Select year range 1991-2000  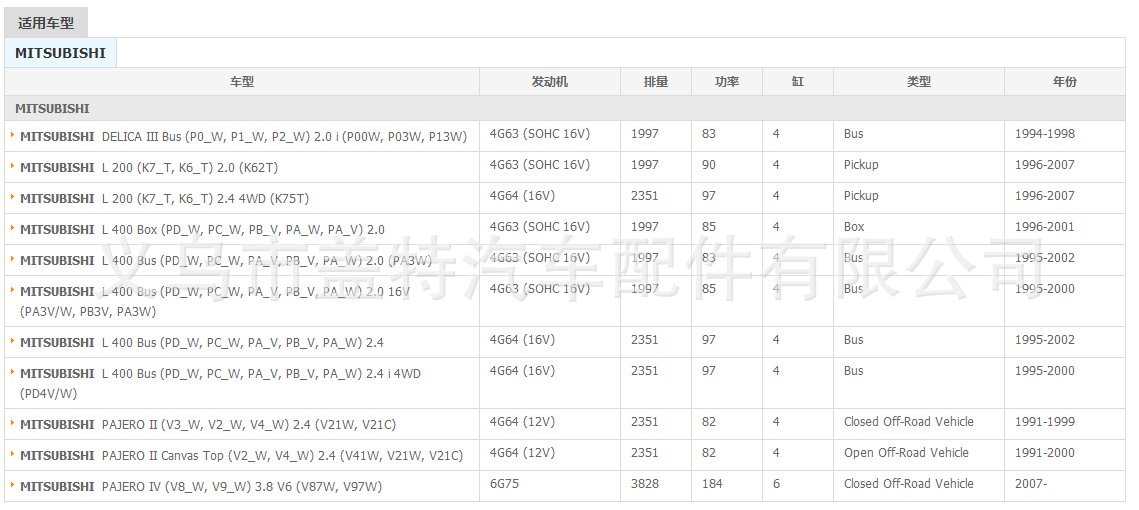pos(1045,453)
